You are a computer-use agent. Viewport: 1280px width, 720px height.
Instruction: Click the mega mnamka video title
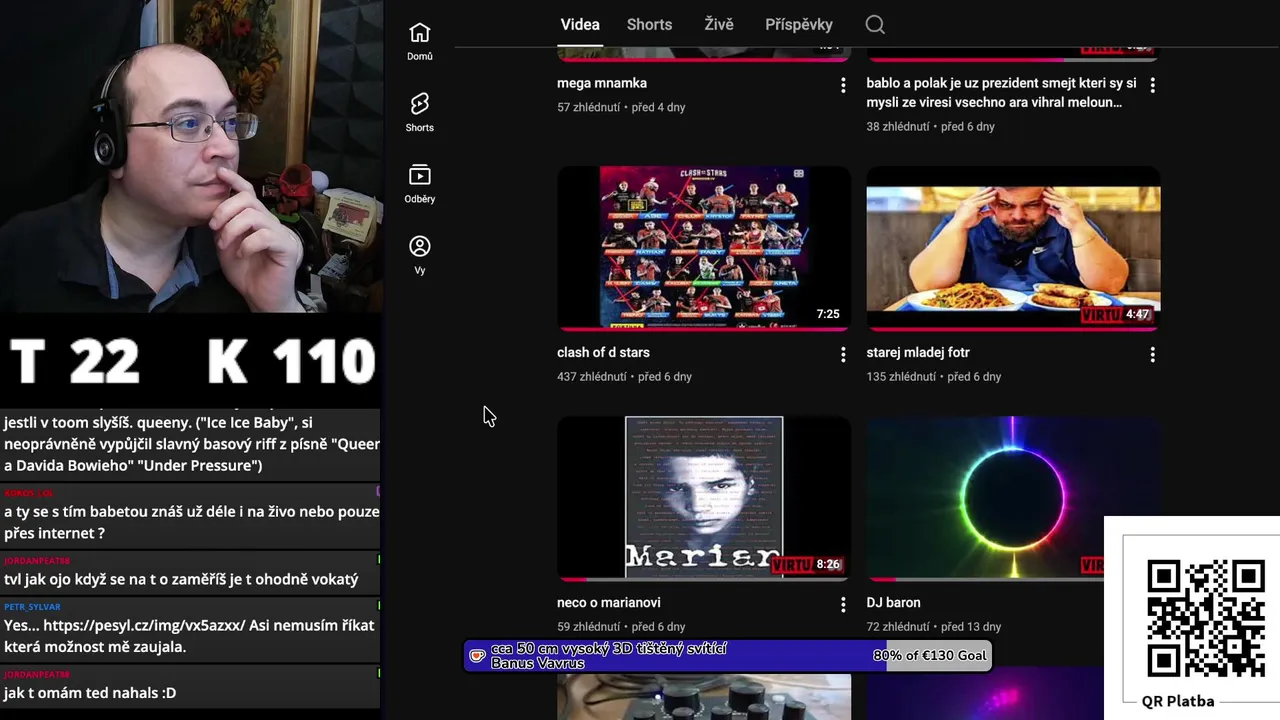coord(602,83)
